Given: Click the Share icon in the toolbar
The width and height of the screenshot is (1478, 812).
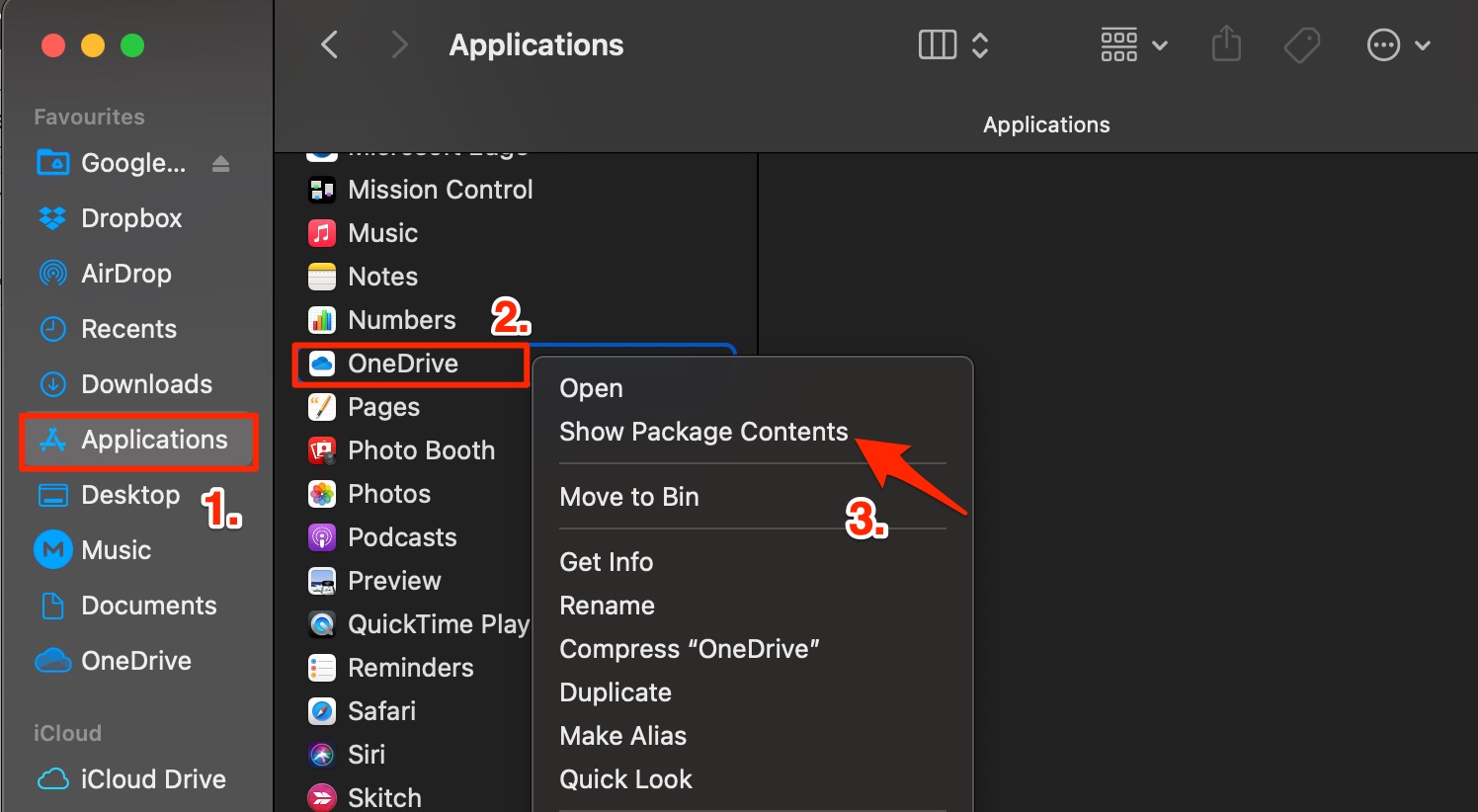Looking at the screenshot, I should pyautogui.click(x=1225, y=44).
